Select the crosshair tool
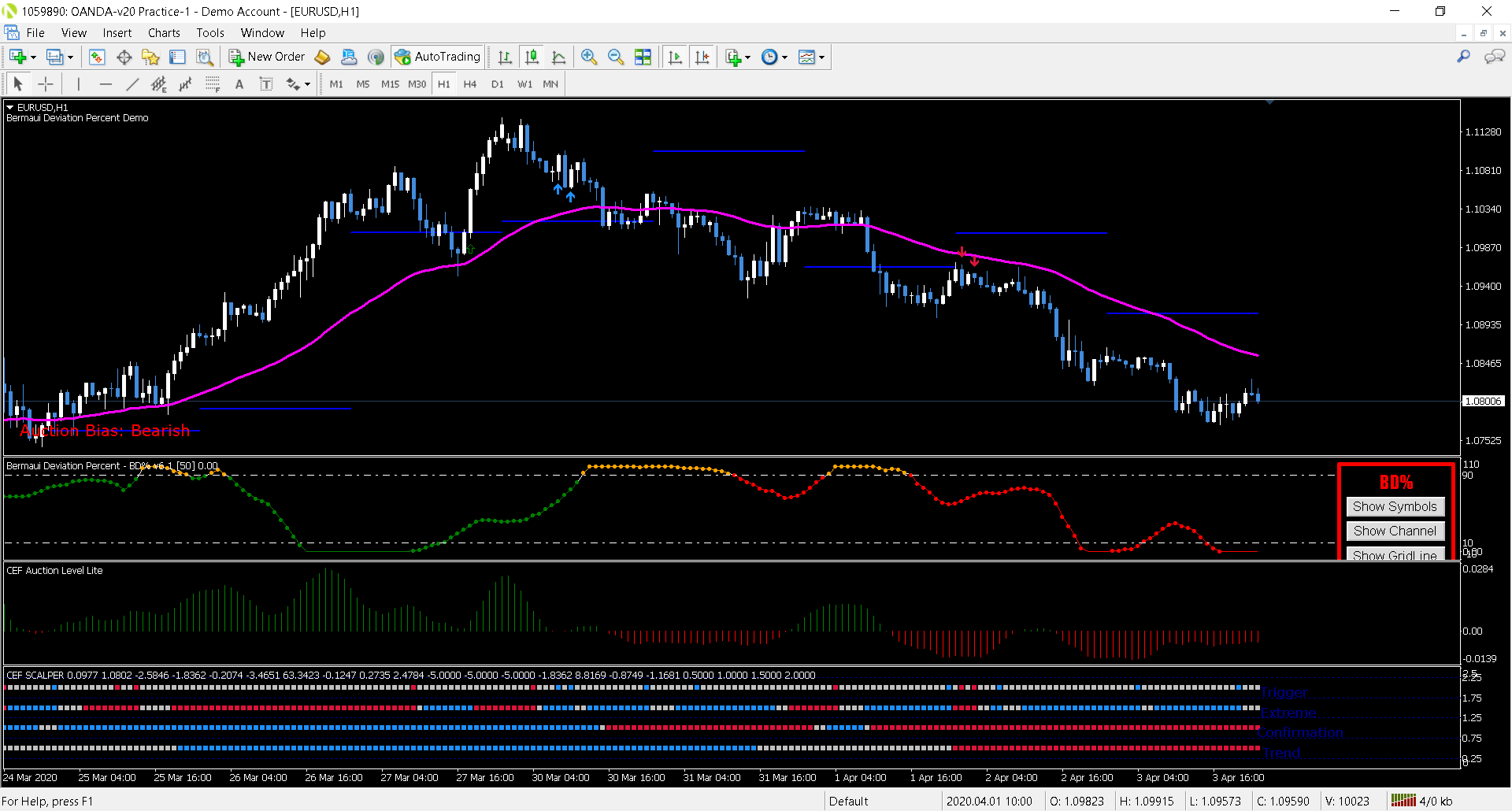The height and width of the screenshot is (811, 1512). pyautogui.click(x=46, y=84)
